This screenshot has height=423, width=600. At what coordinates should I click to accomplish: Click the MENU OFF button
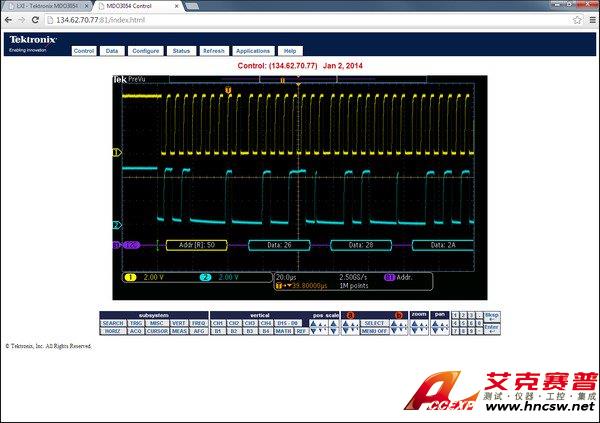coord(375,331)
